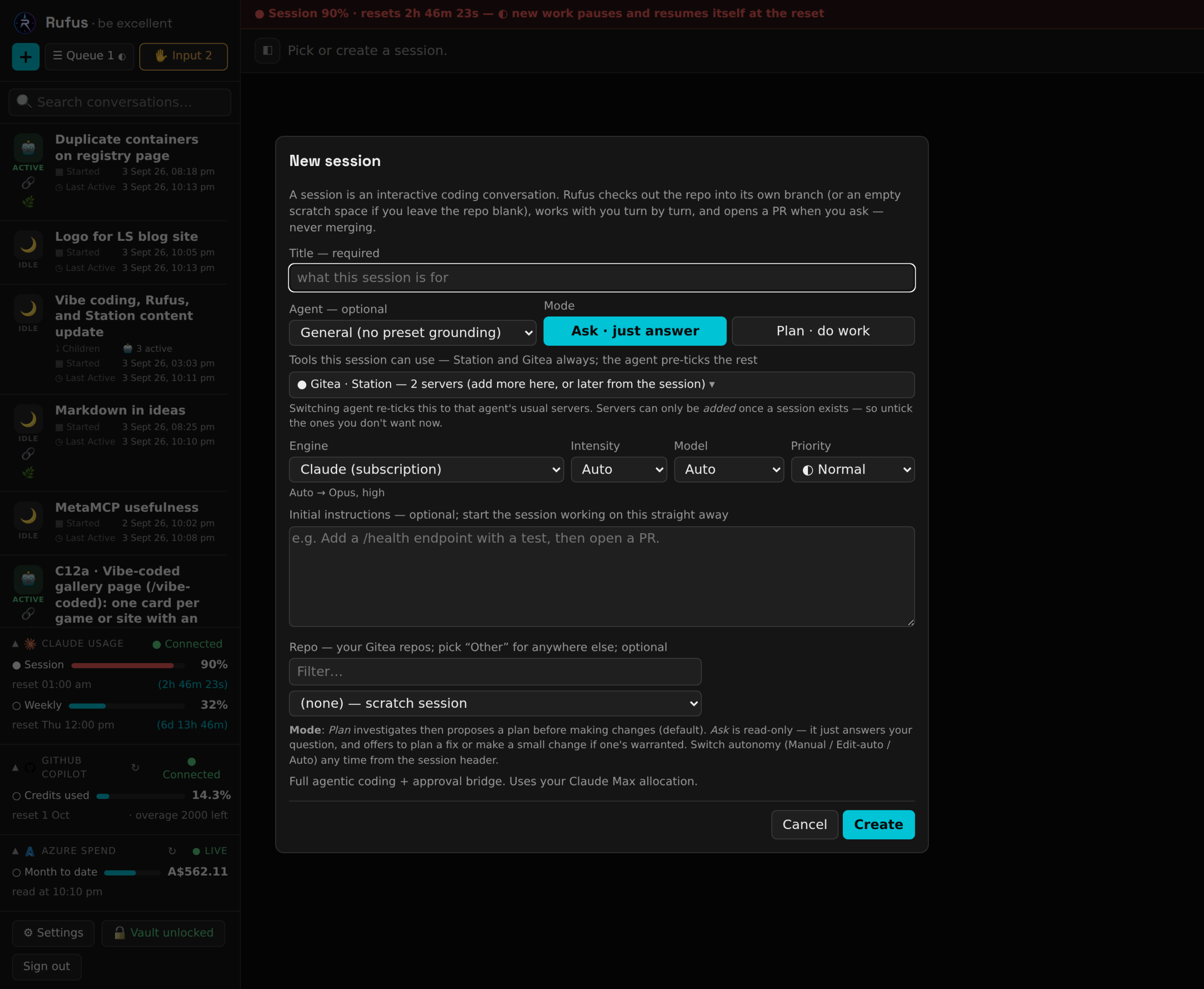
Task: Click the Claude Usage starburst icon
Action: coord(30,644)
